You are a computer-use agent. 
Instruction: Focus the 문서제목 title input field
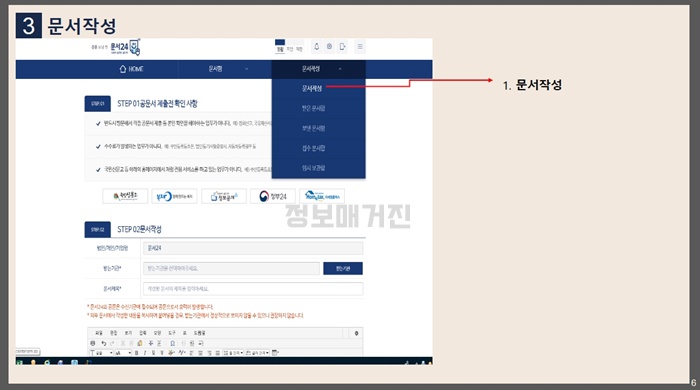pyautogui.click(x=253, y=289)
